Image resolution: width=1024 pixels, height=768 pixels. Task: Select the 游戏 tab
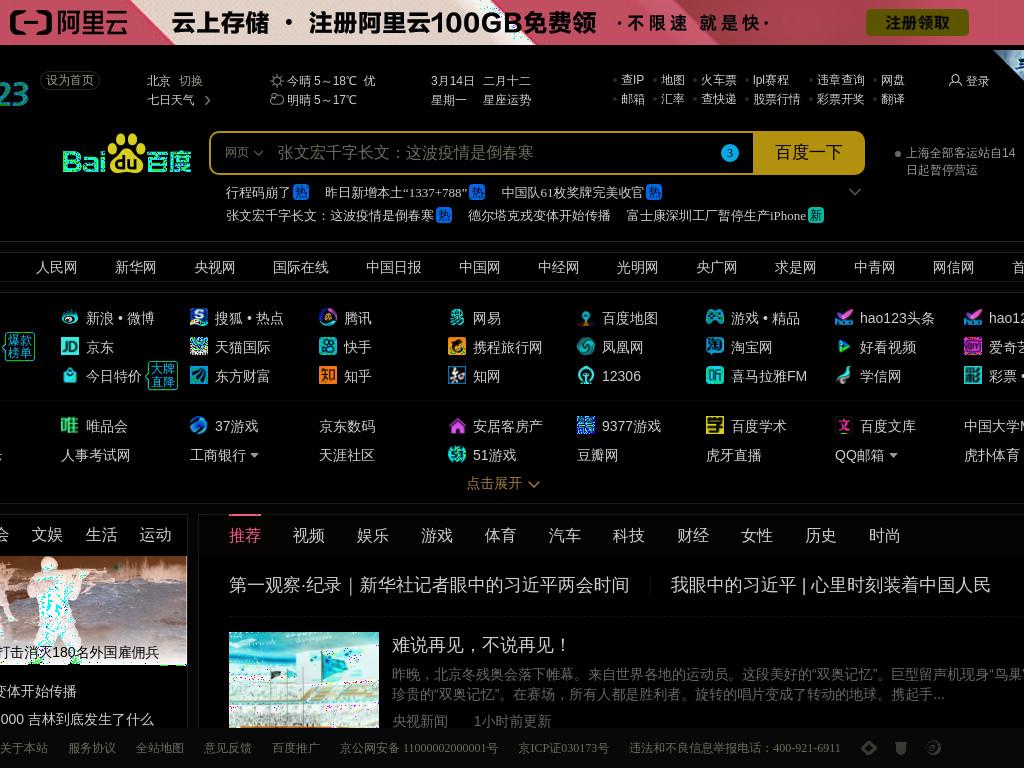point(437,536)
